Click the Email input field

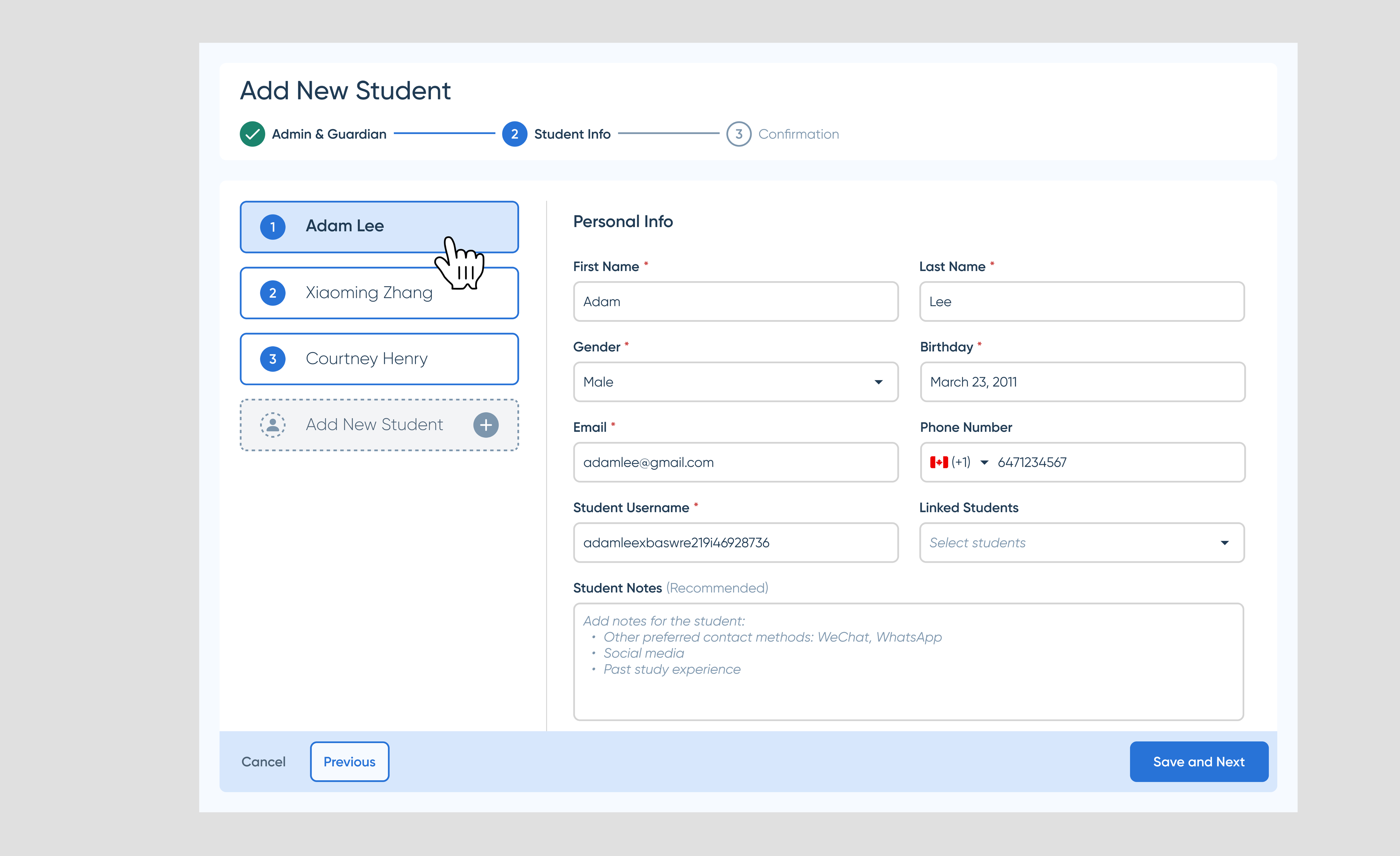(x=736, y=462)
